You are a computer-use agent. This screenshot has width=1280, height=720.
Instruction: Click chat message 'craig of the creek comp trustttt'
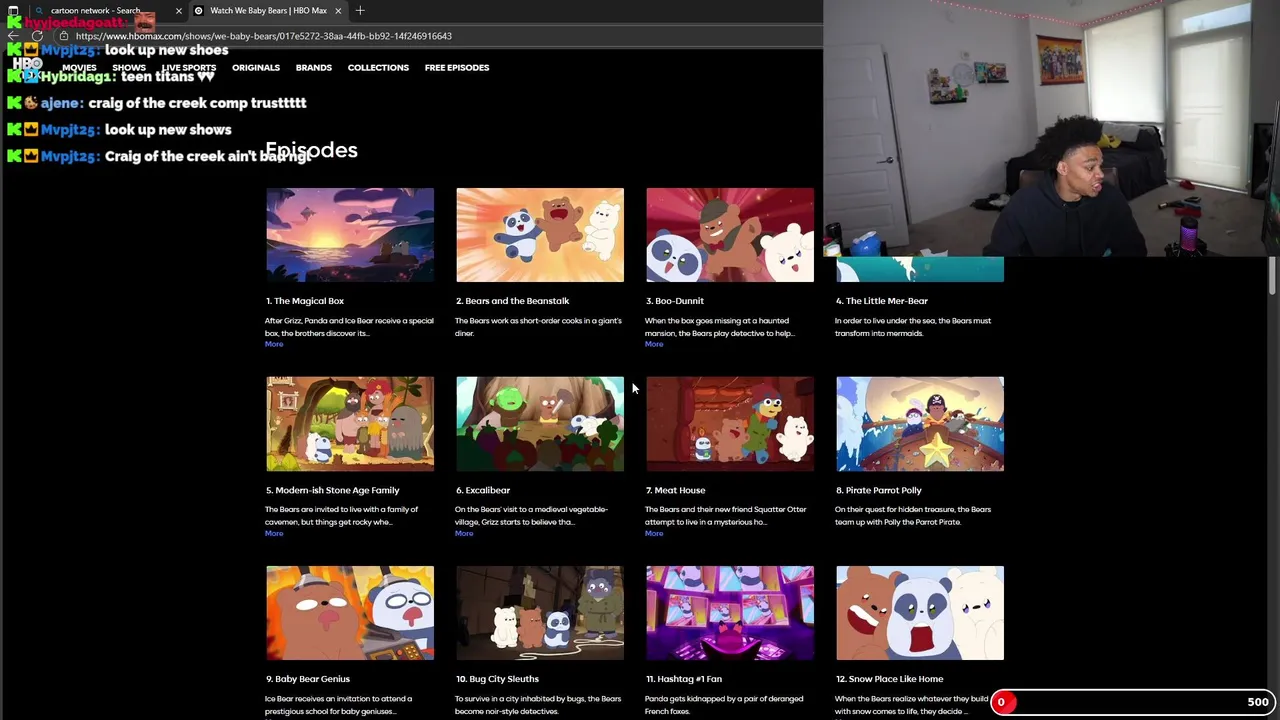pos(197,103)
